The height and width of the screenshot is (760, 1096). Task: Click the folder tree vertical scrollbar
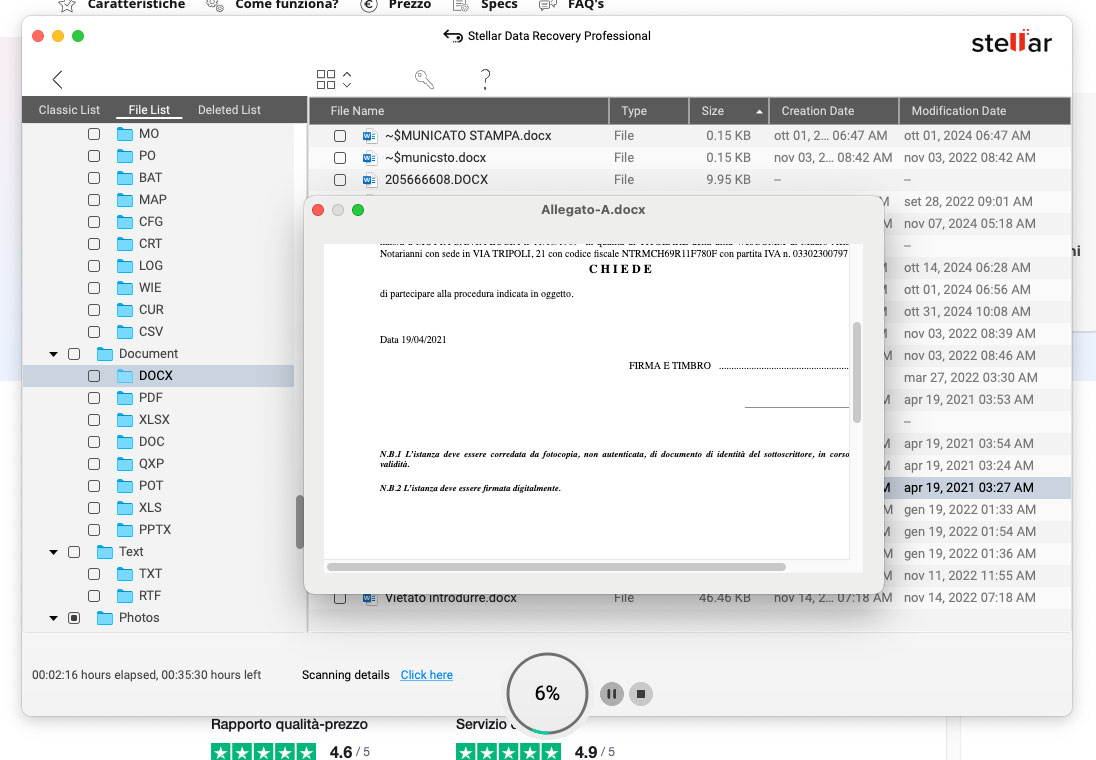pos(300,522)
